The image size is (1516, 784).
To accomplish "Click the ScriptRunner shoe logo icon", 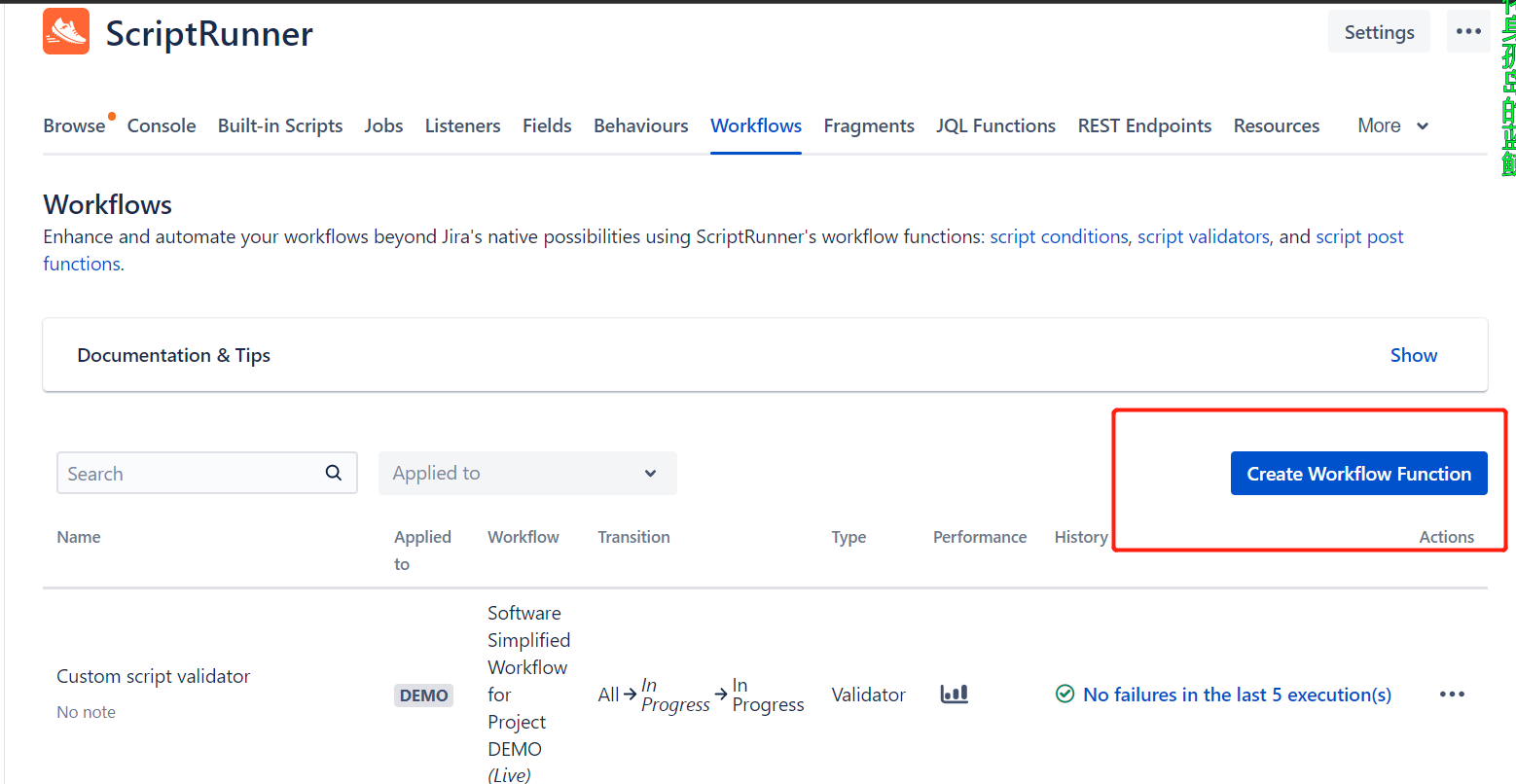I will (66, 32).
